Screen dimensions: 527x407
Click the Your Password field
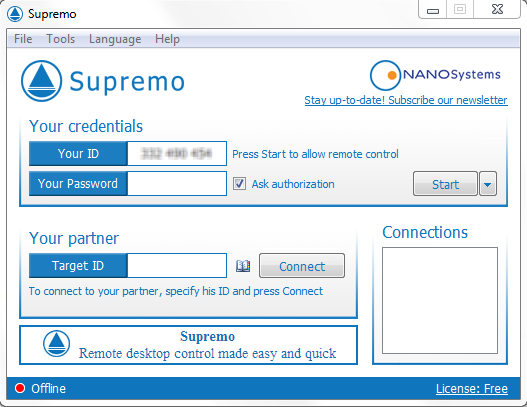[x=177, y=184]
